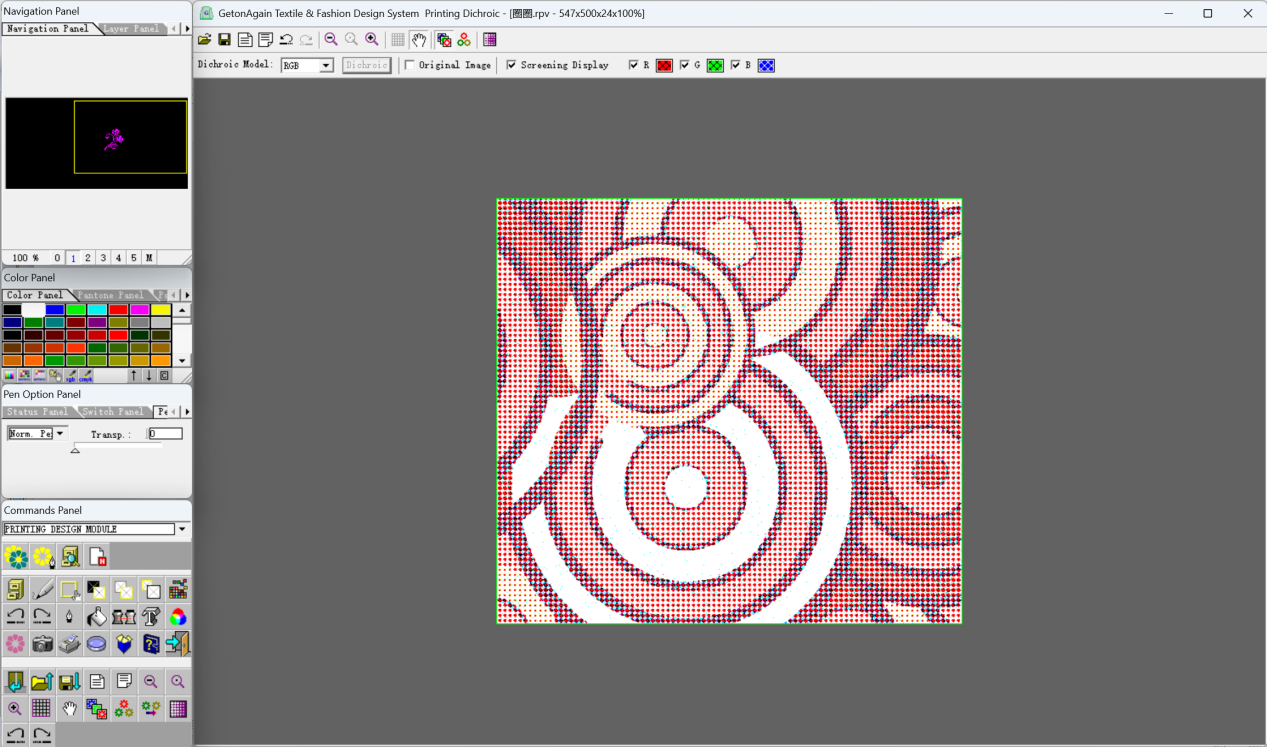Select the paint bucket fill tool
This screenshot has width=1267, height=747.
pyautogui.click(x=97, y=617)
